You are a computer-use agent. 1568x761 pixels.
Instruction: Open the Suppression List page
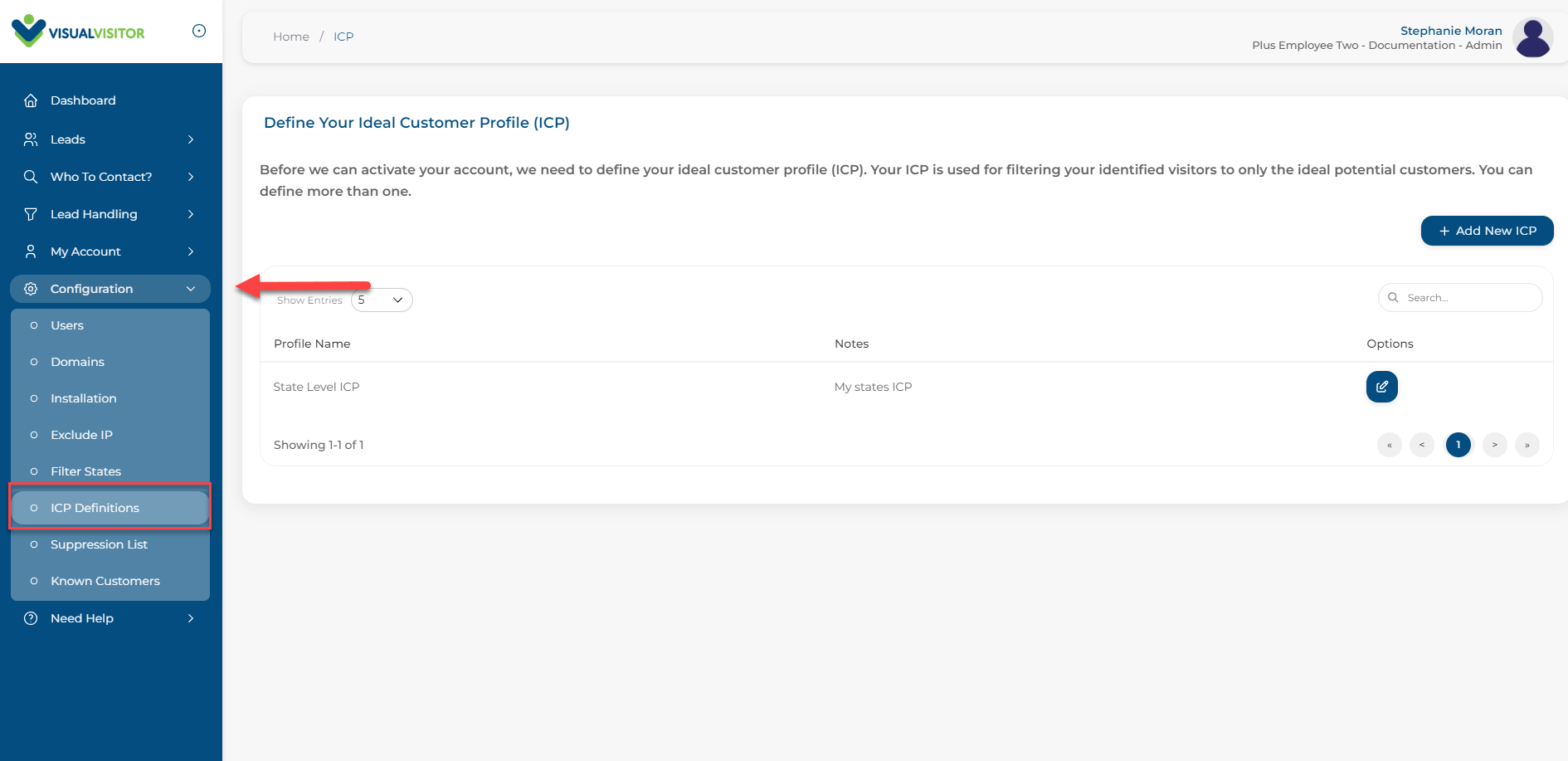click(110, 544)
